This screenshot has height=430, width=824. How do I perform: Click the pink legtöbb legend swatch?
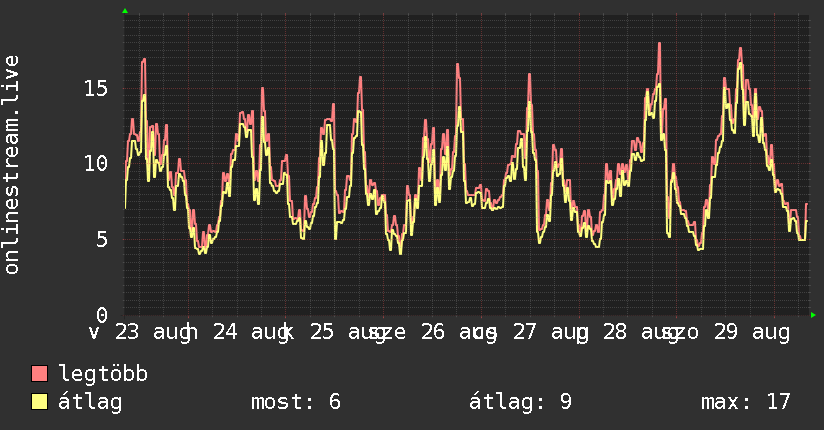39,373
